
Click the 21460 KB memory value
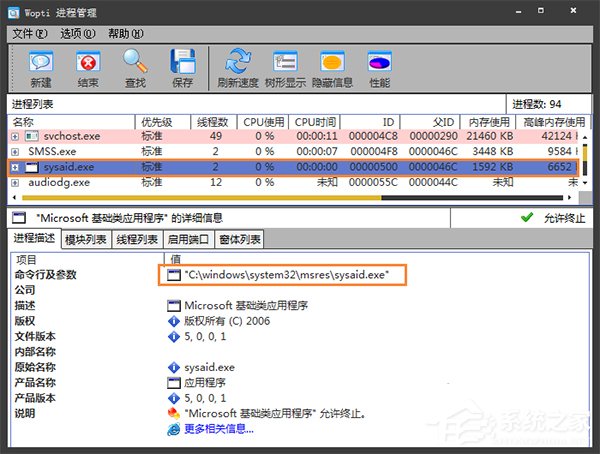point(490,136)
